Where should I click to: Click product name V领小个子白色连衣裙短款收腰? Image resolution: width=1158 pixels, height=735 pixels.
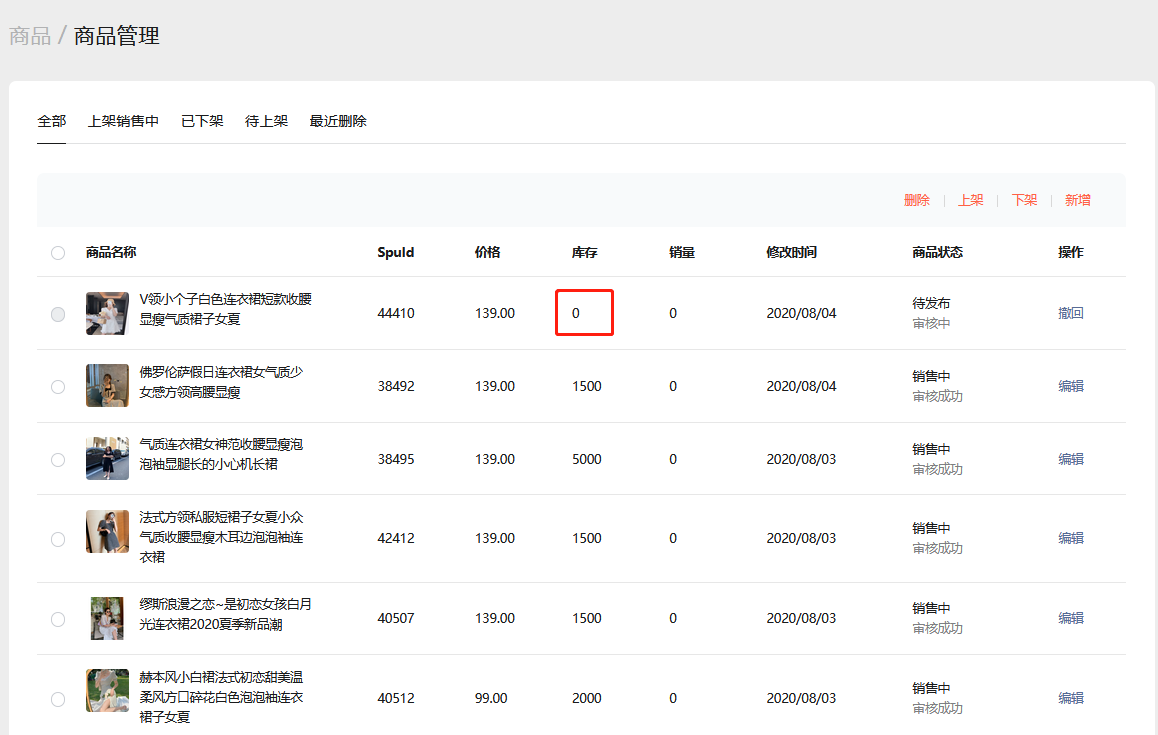(225, 299)
